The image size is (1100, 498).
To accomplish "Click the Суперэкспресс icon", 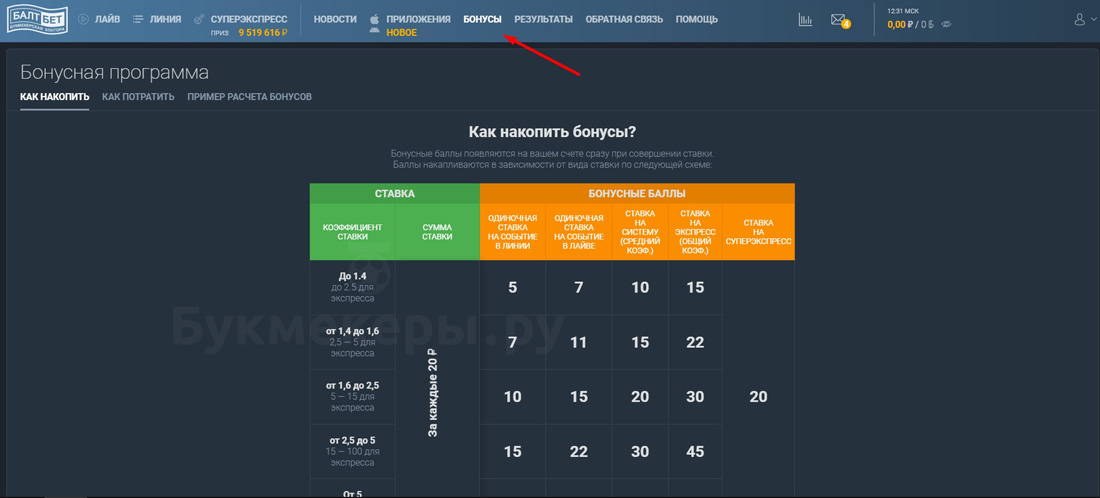I will 199,19.
